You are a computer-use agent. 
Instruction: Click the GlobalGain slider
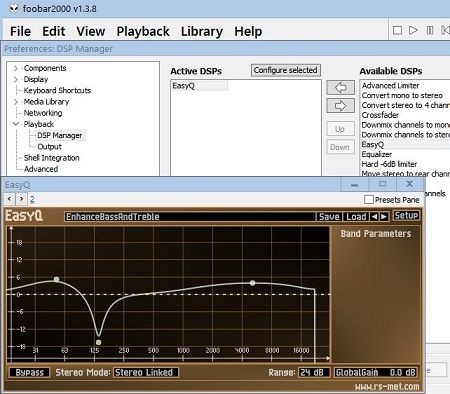[x=376, y=372]
